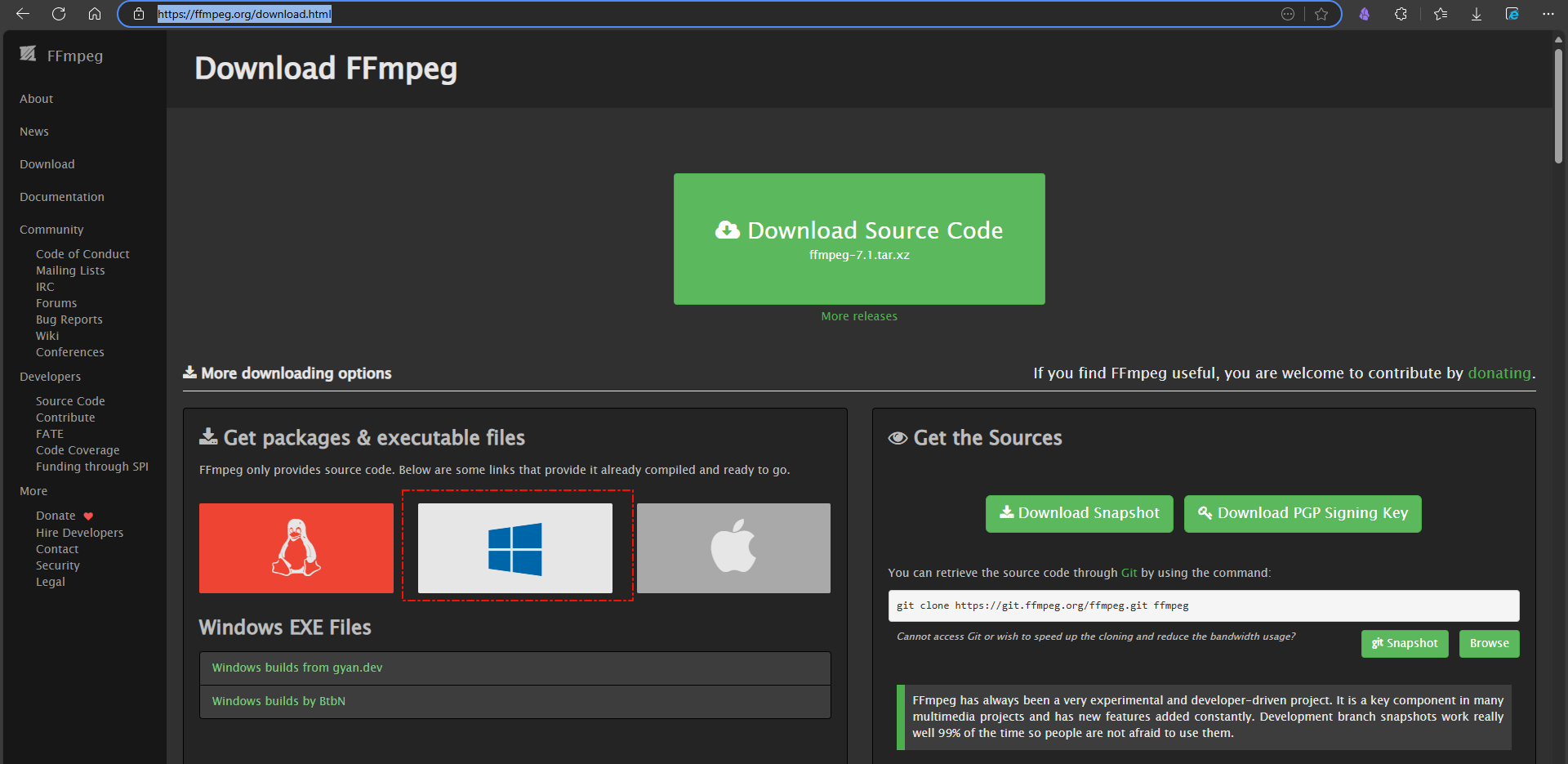
Task: Click Download Source Code green button
Action: click(859, 239)
